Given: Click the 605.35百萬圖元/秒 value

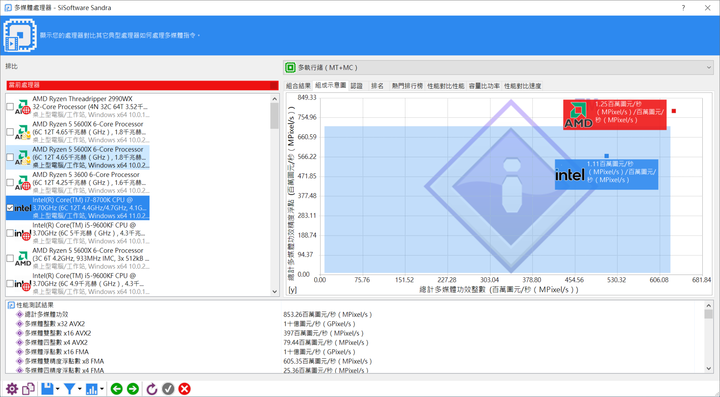Looking at the screenshot, I should click(327, 361).
